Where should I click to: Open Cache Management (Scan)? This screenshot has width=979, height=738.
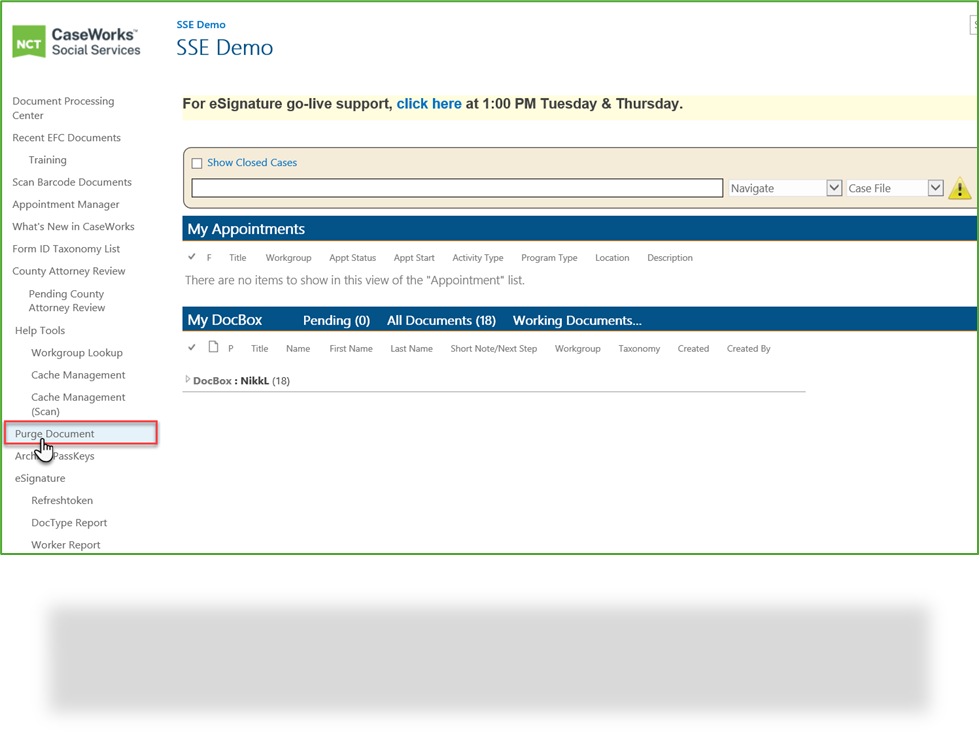tap(78, 404)
